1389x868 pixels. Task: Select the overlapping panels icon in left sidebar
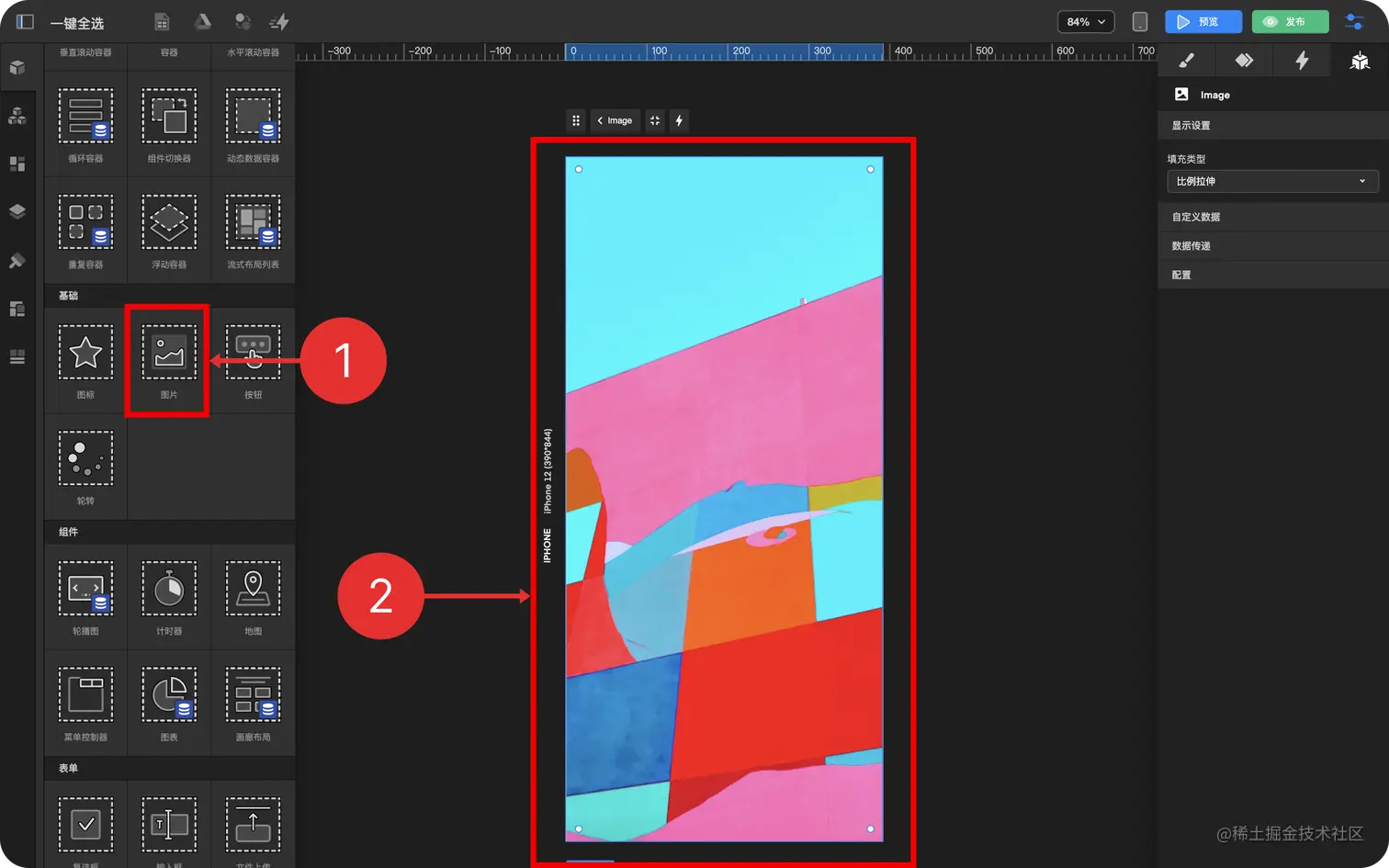[17, 309]
